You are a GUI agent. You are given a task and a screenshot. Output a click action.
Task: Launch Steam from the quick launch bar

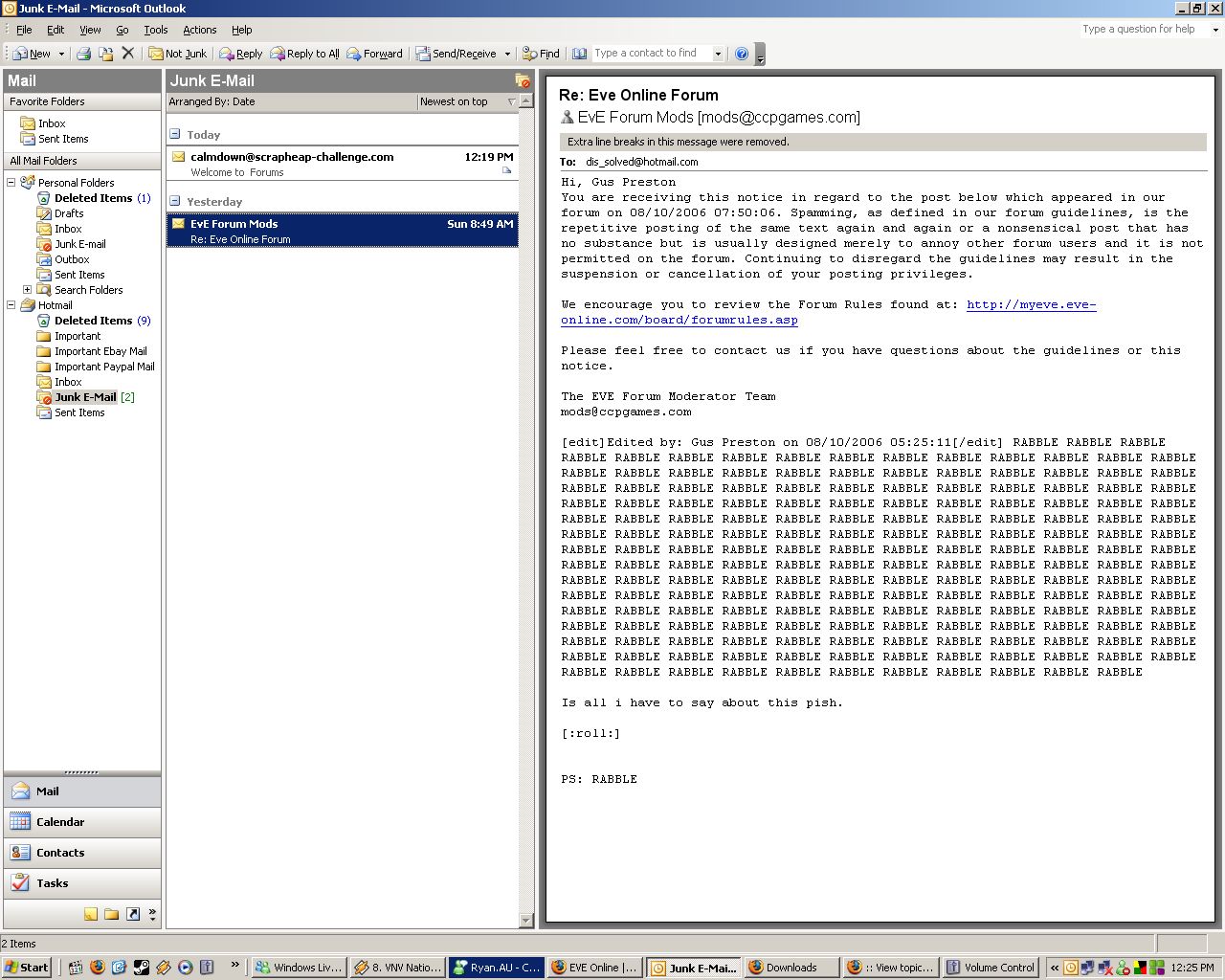tap(141, 968)
